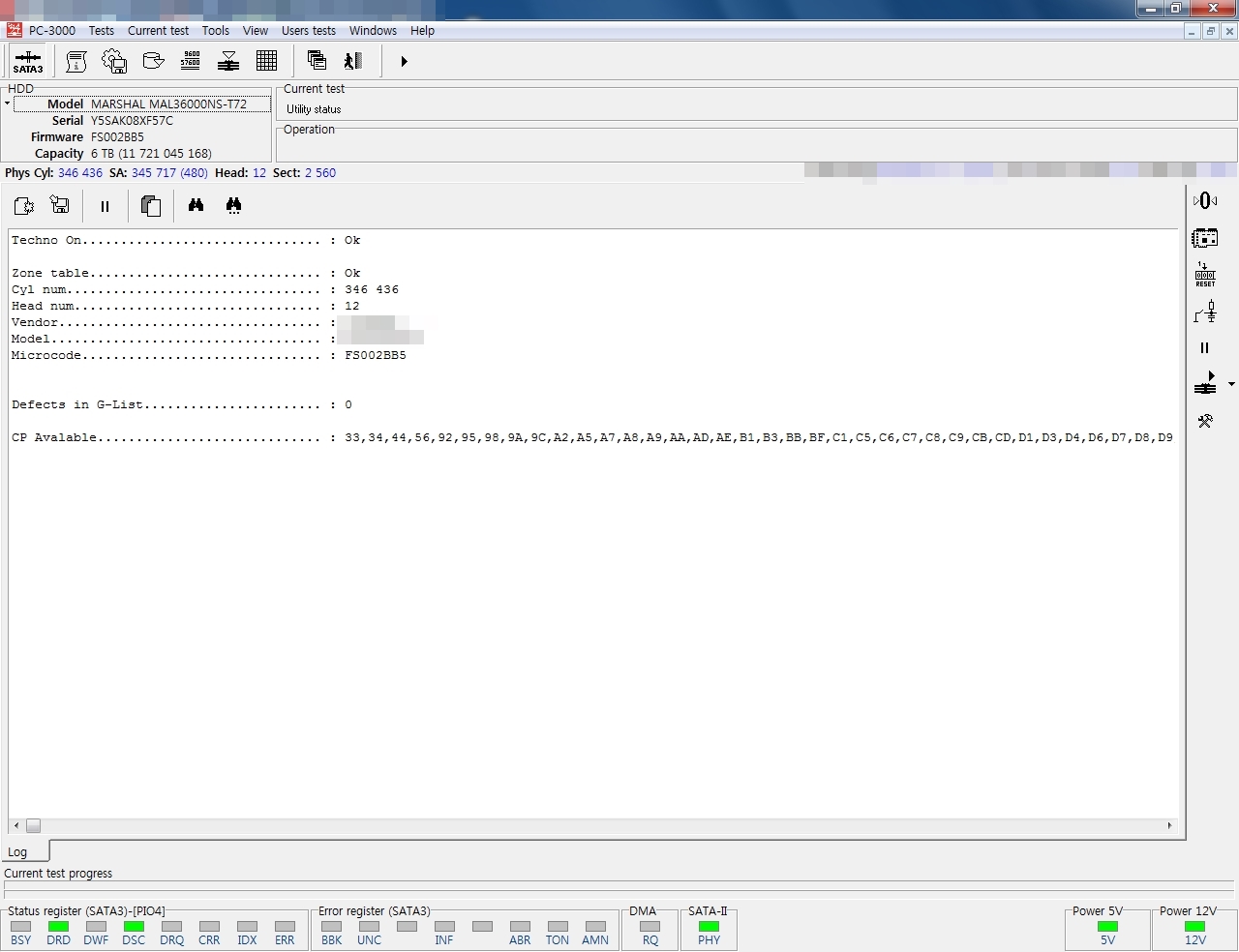1239x952 pixels.
Task: Click the Defects in G-List log line
Action: (x=182, y=404)
